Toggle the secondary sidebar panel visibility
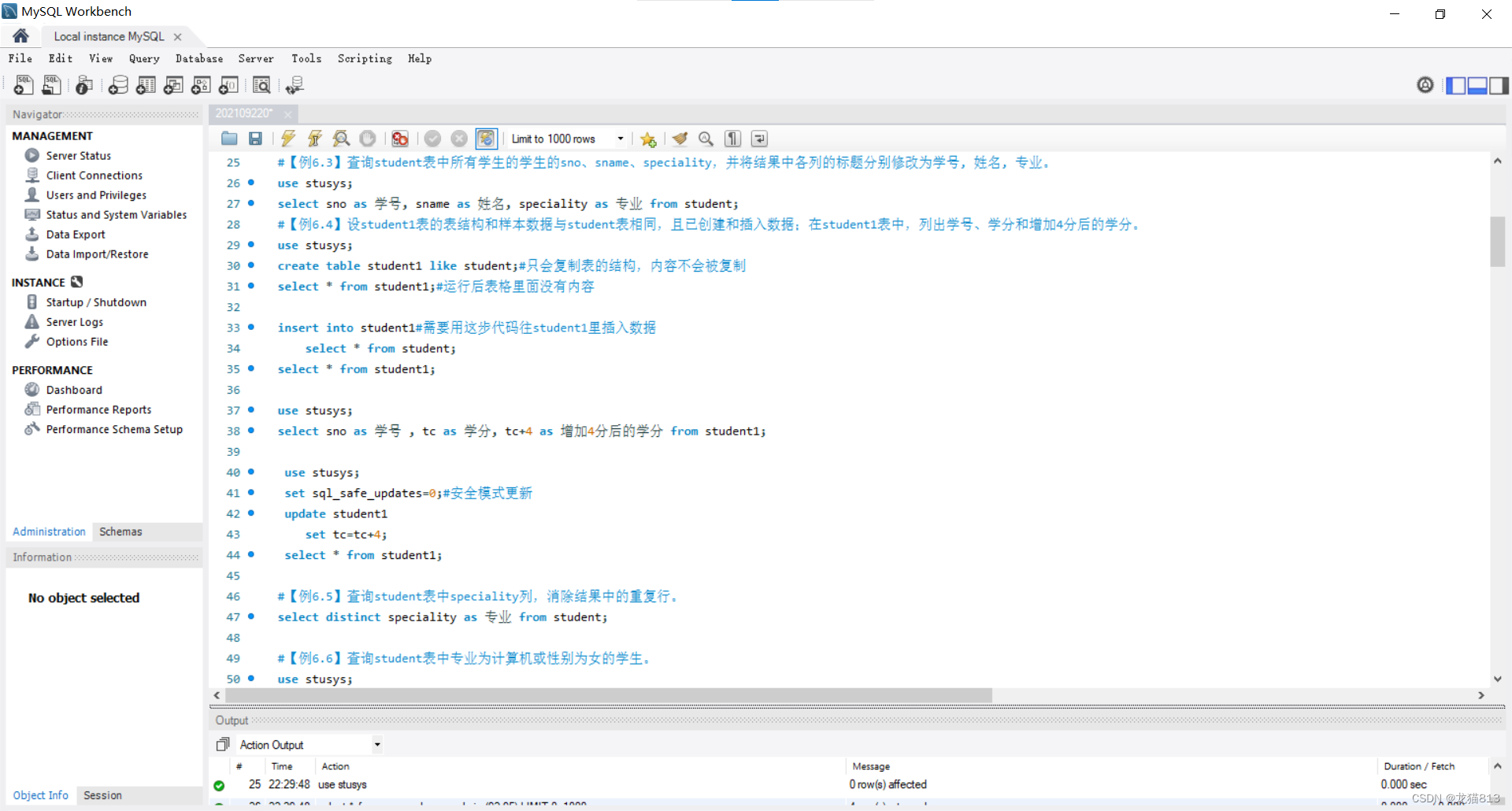Viewport: 1512px width, 811px height. tap(1499, 85)
